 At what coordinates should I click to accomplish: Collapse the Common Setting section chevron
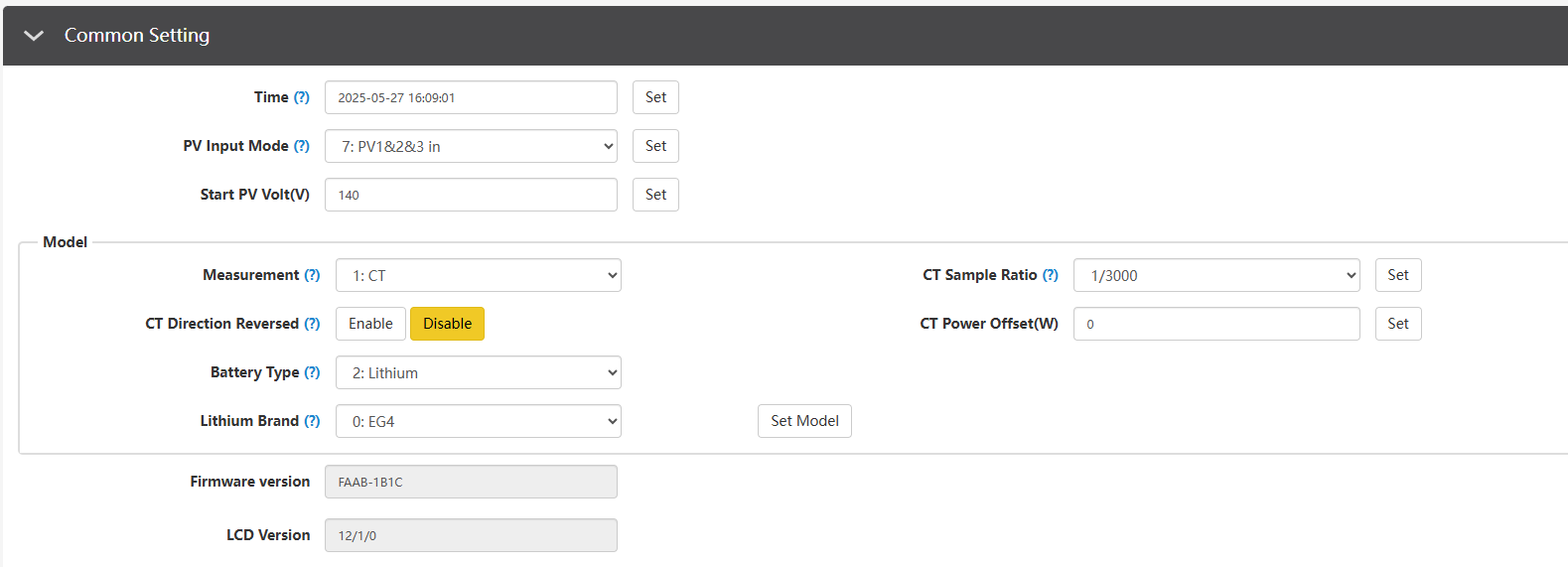point(34,36)
